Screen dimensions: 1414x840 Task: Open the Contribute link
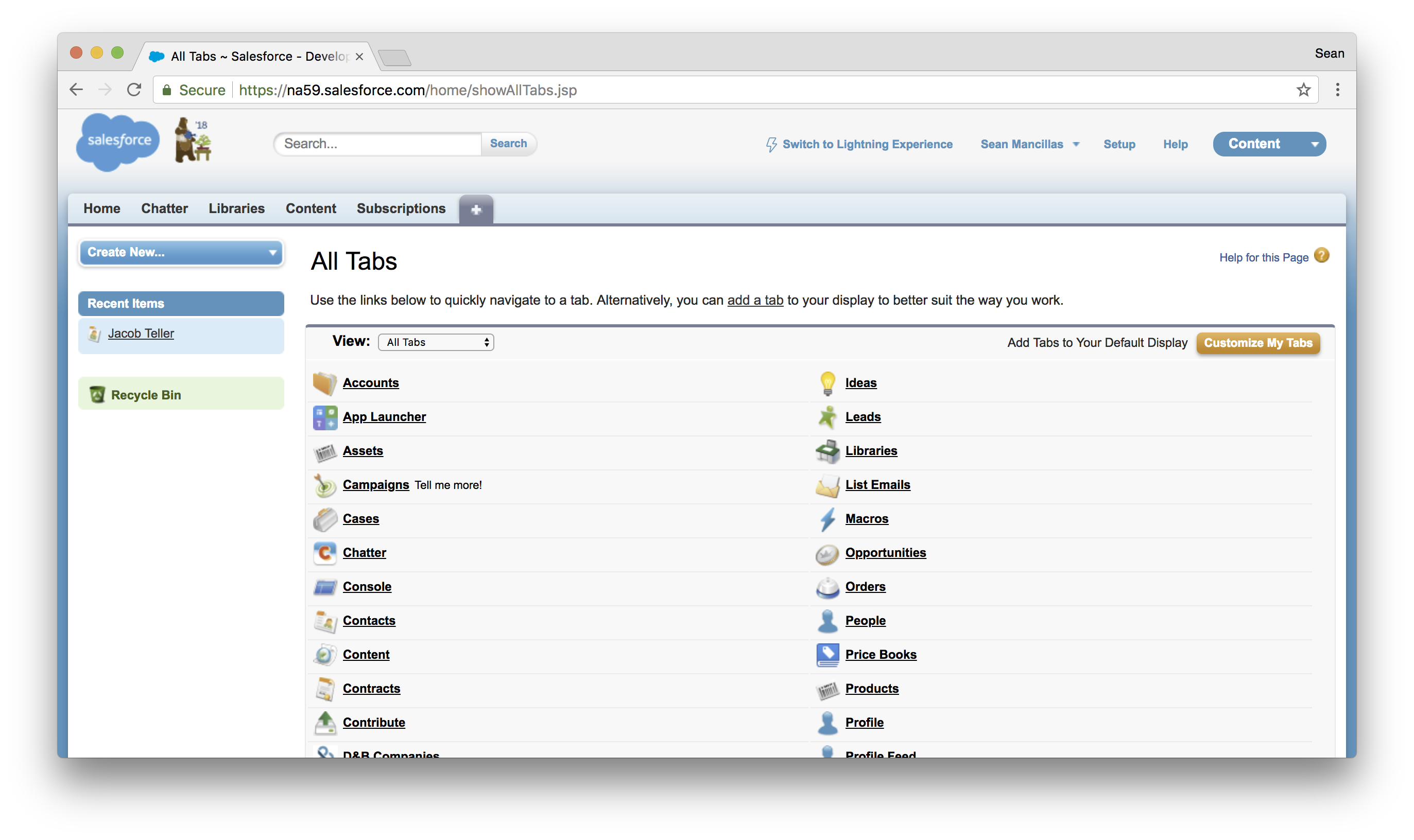374,723
